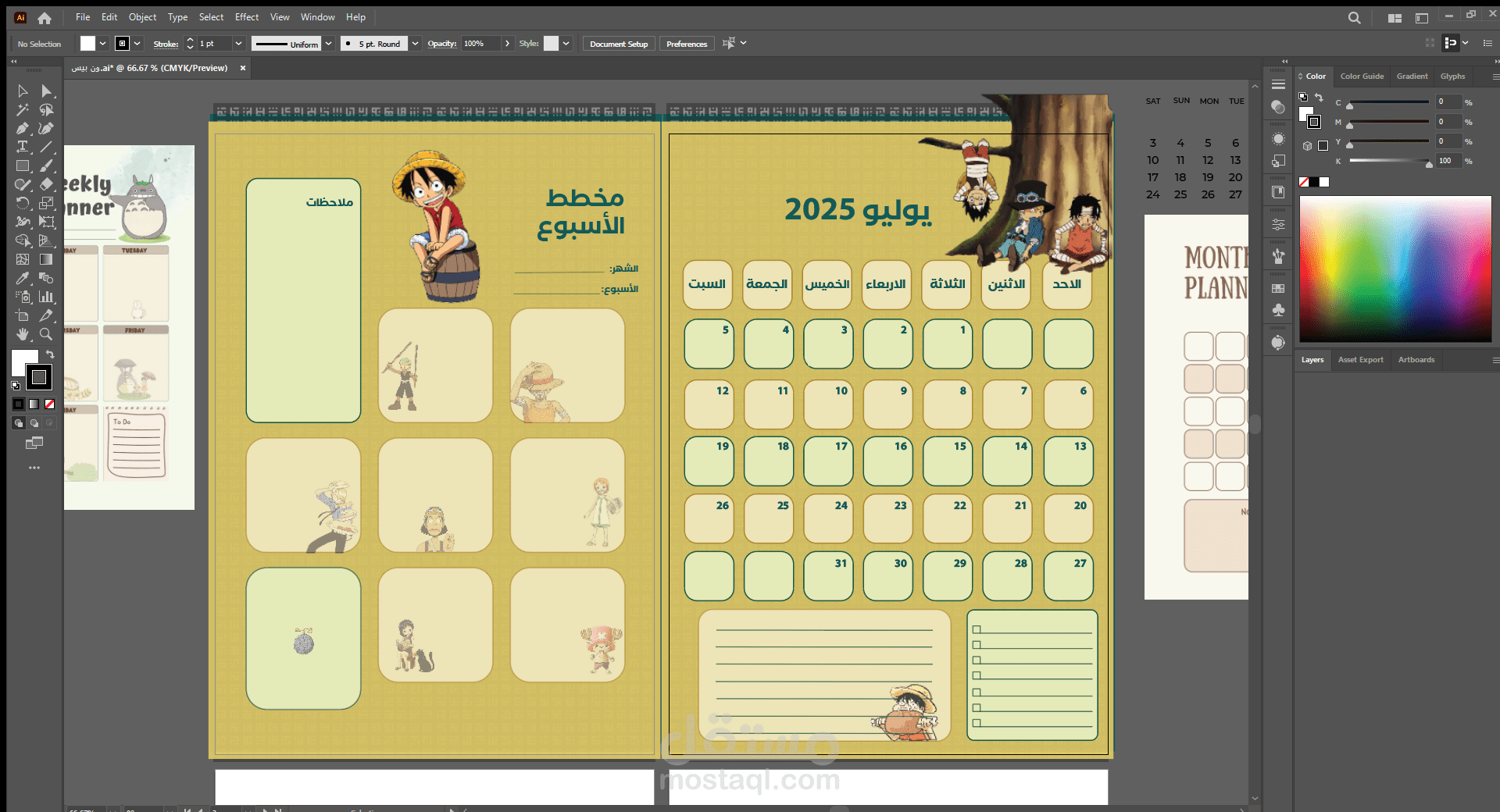Select the Slice tool
The height and width of the screenshot is (812, 1500).
coord(47,315)
